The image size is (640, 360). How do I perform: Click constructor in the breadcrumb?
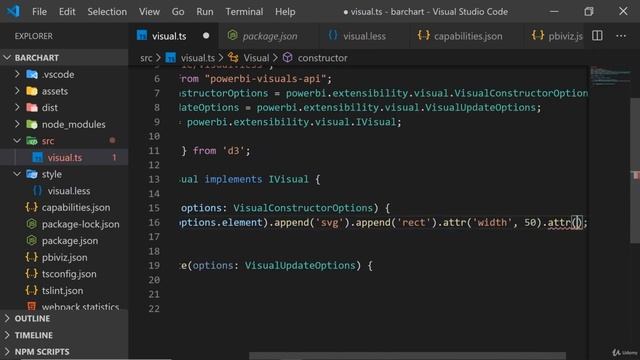(322, 58)
